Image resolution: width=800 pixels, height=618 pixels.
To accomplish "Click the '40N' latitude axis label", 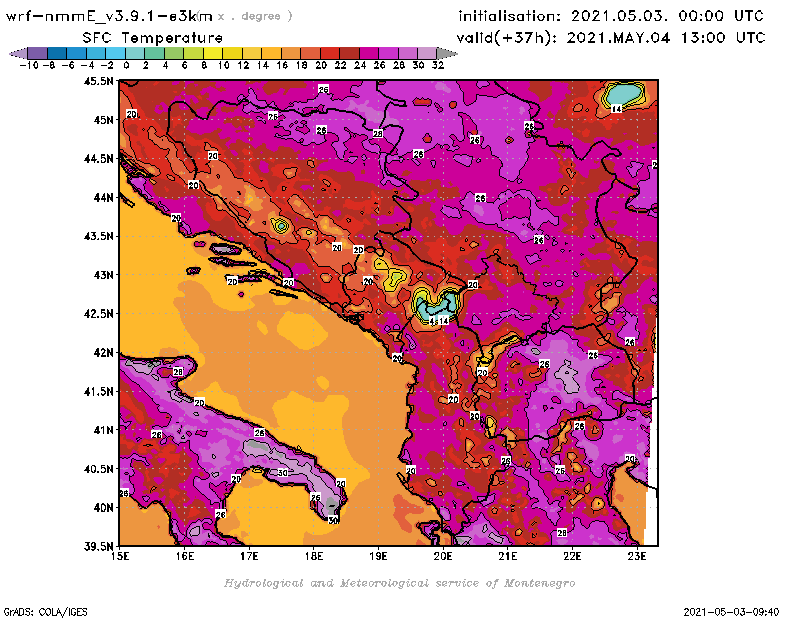I will pos(103,508).
